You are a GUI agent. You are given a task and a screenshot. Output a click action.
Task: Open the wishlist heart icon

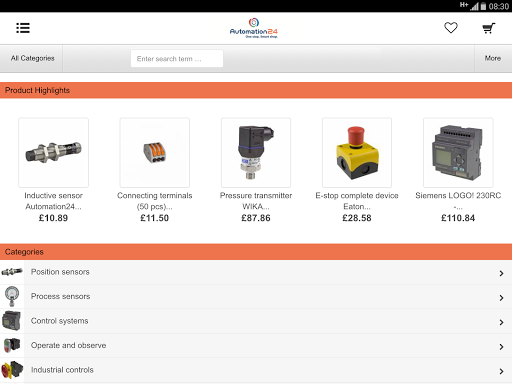coord(451,28)
